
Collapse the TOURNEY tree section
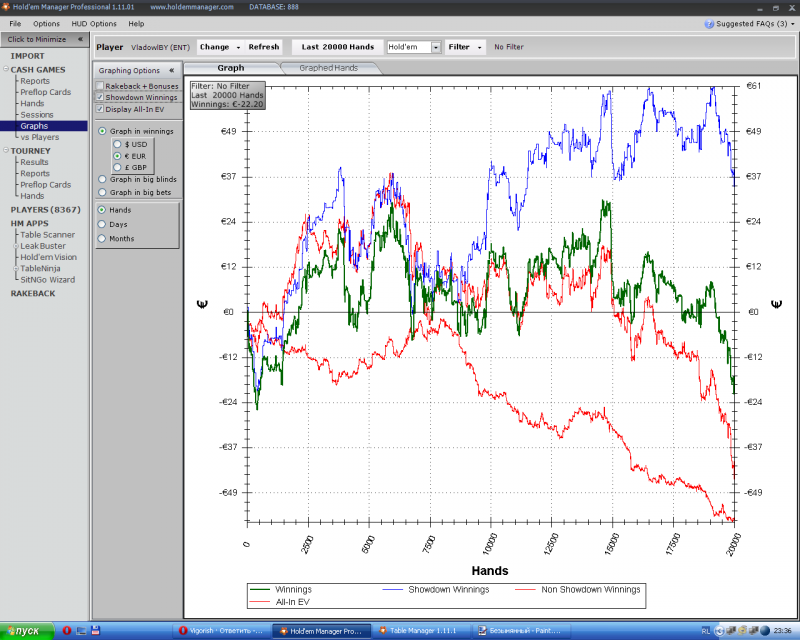click(6, 150)
